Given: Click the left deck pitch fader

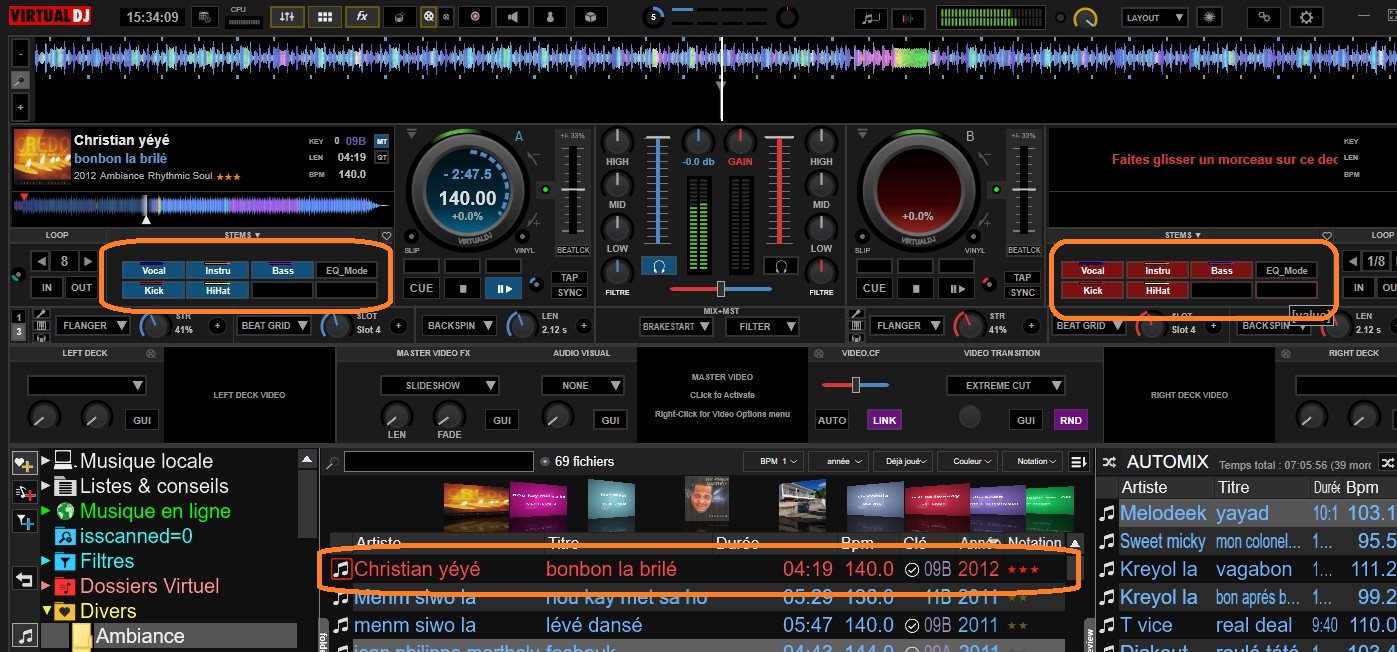Looking at the screenshot, I should click(573, 189).
